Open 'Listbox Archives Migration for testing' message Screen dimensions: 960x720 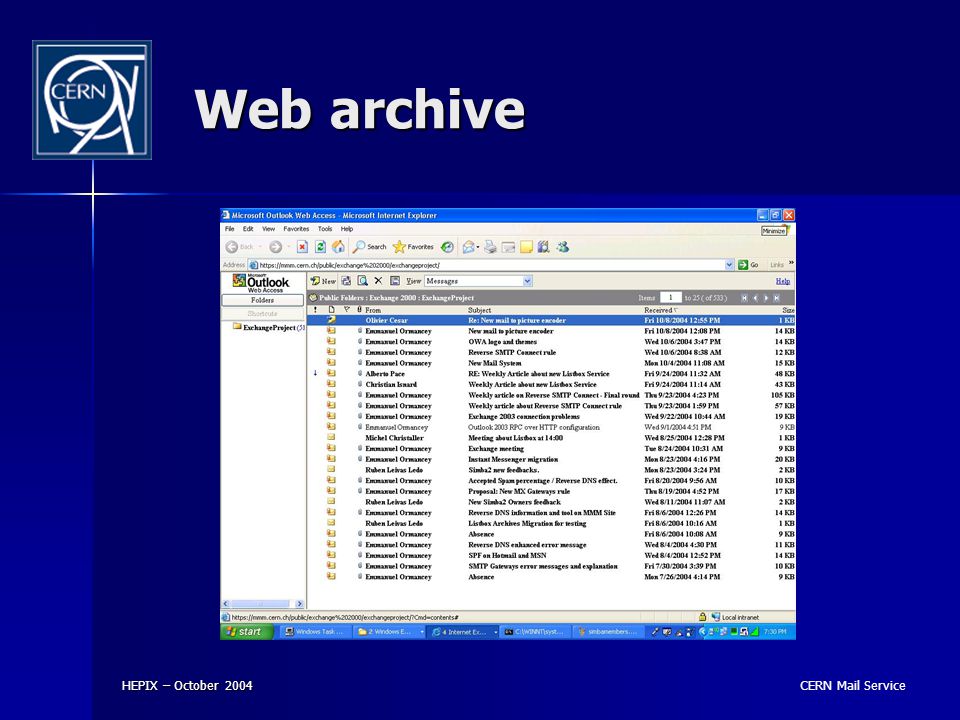click(x=551, y=523)
